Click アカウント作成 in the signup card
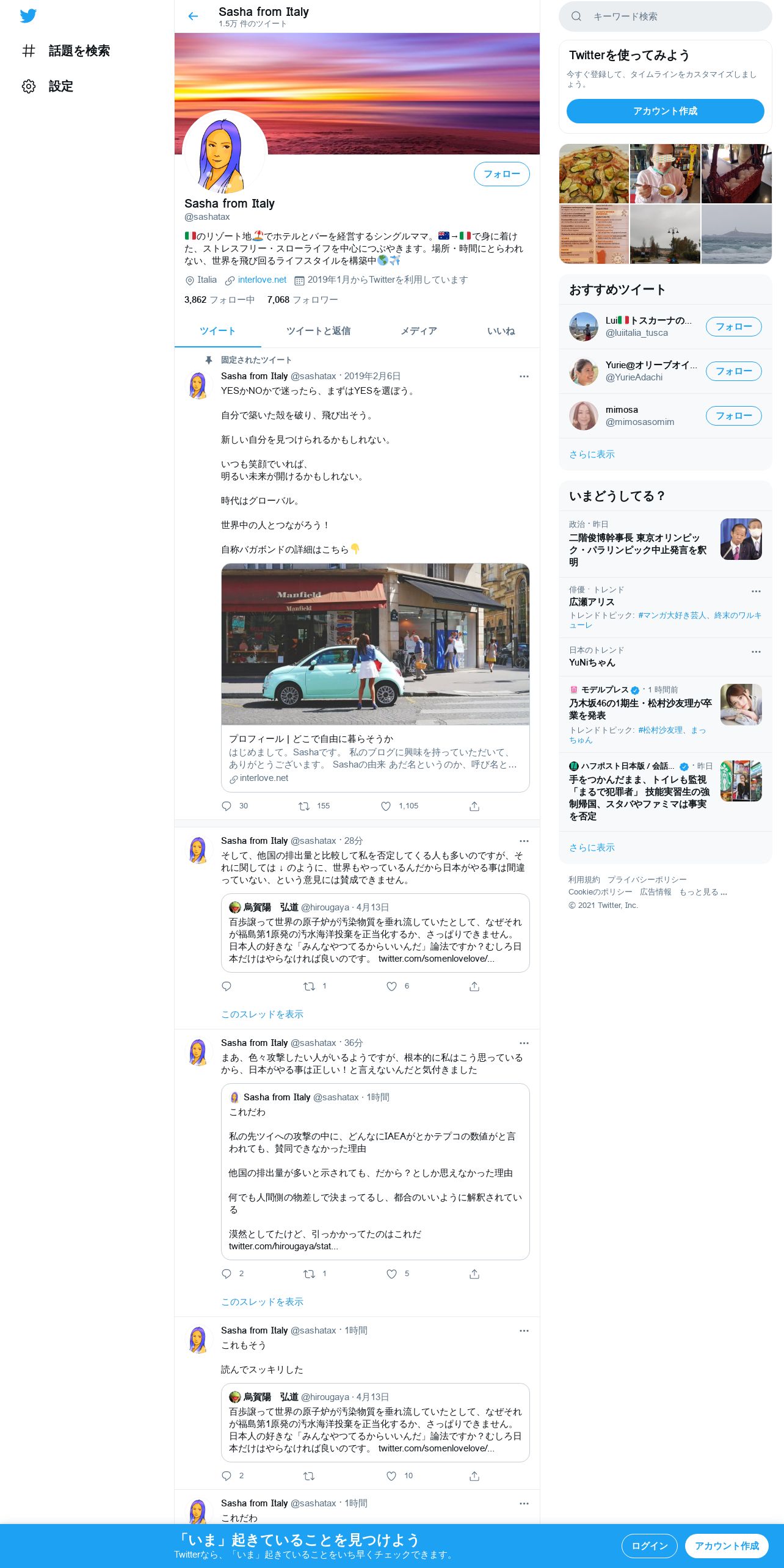Viewport: 784px width, 1568px height. coord(665,111)
